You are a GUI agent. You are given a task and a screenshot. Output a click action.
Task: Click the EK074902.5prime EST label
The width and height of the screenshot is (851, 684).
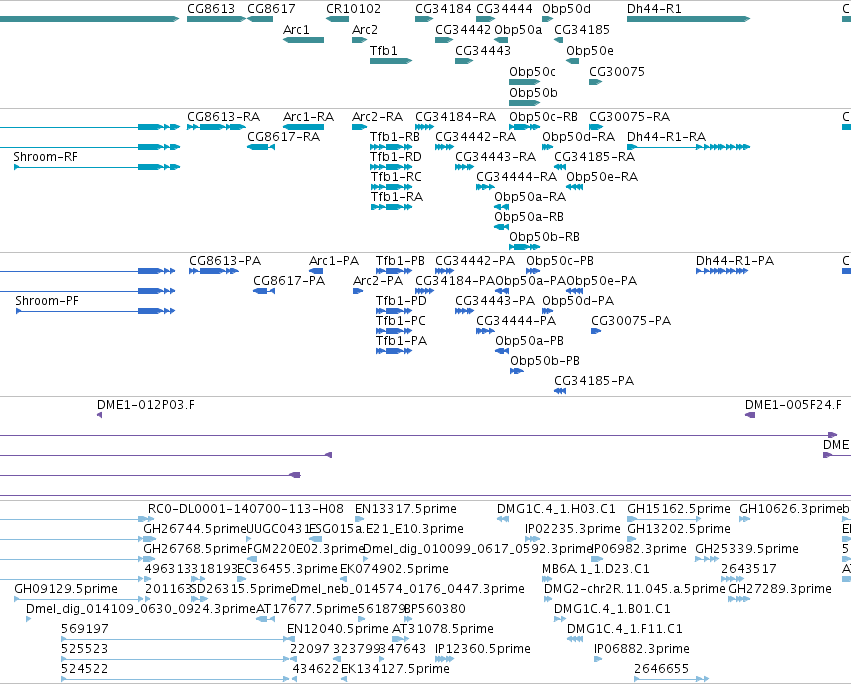click(394, 568)
